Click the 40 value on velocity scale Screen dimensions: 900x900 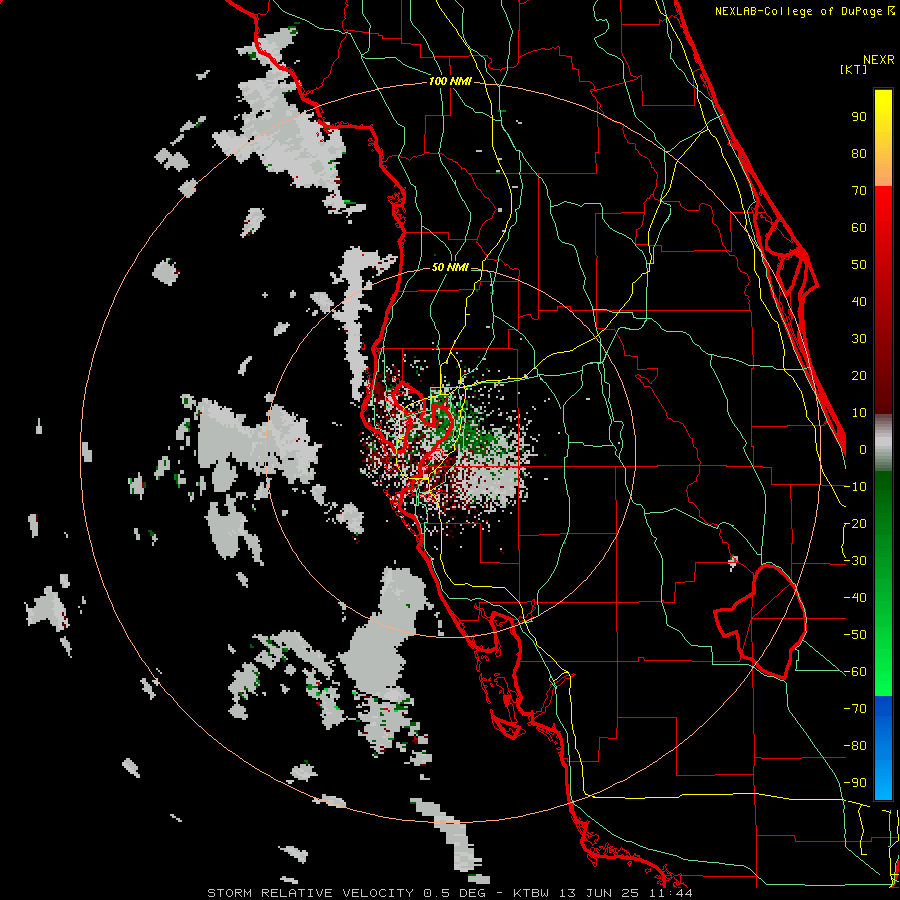click(x=859, y=302)
